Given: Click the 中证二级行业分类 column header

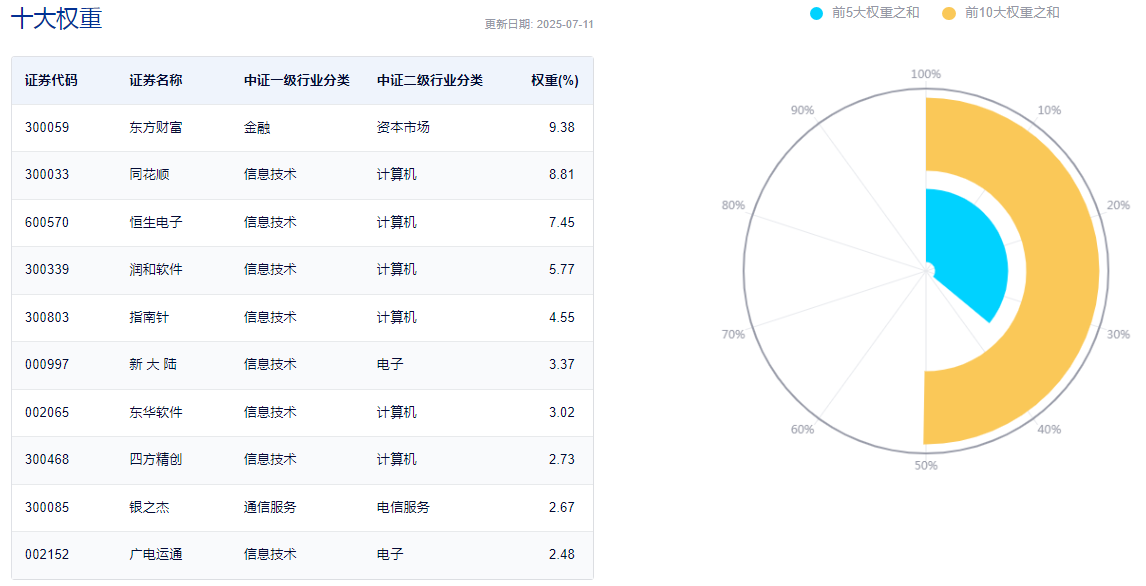Looking at the screenshot, I should pyautogui.click(x=430, y=80).
